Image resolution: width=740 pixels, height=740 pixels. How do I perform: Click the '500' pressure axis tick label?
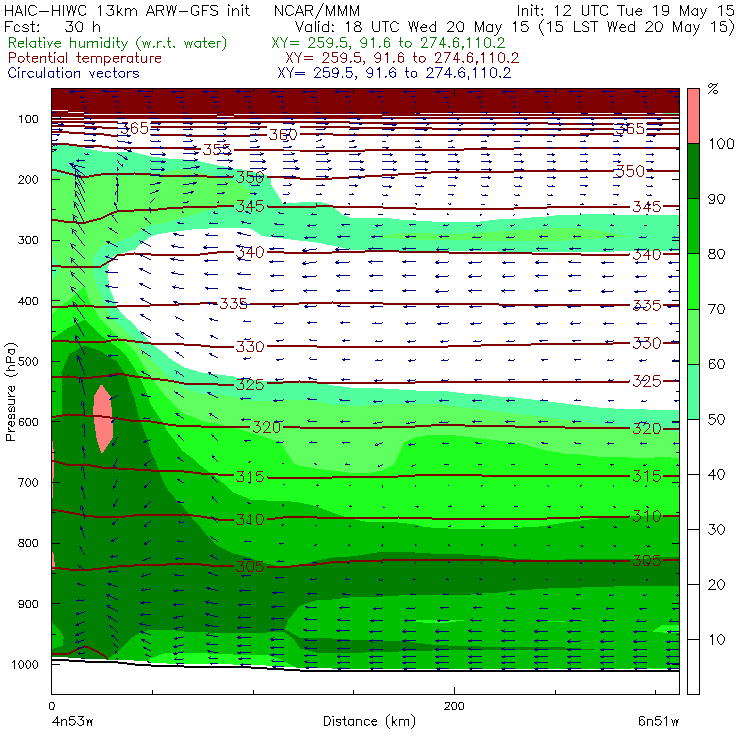pos(28,362)
